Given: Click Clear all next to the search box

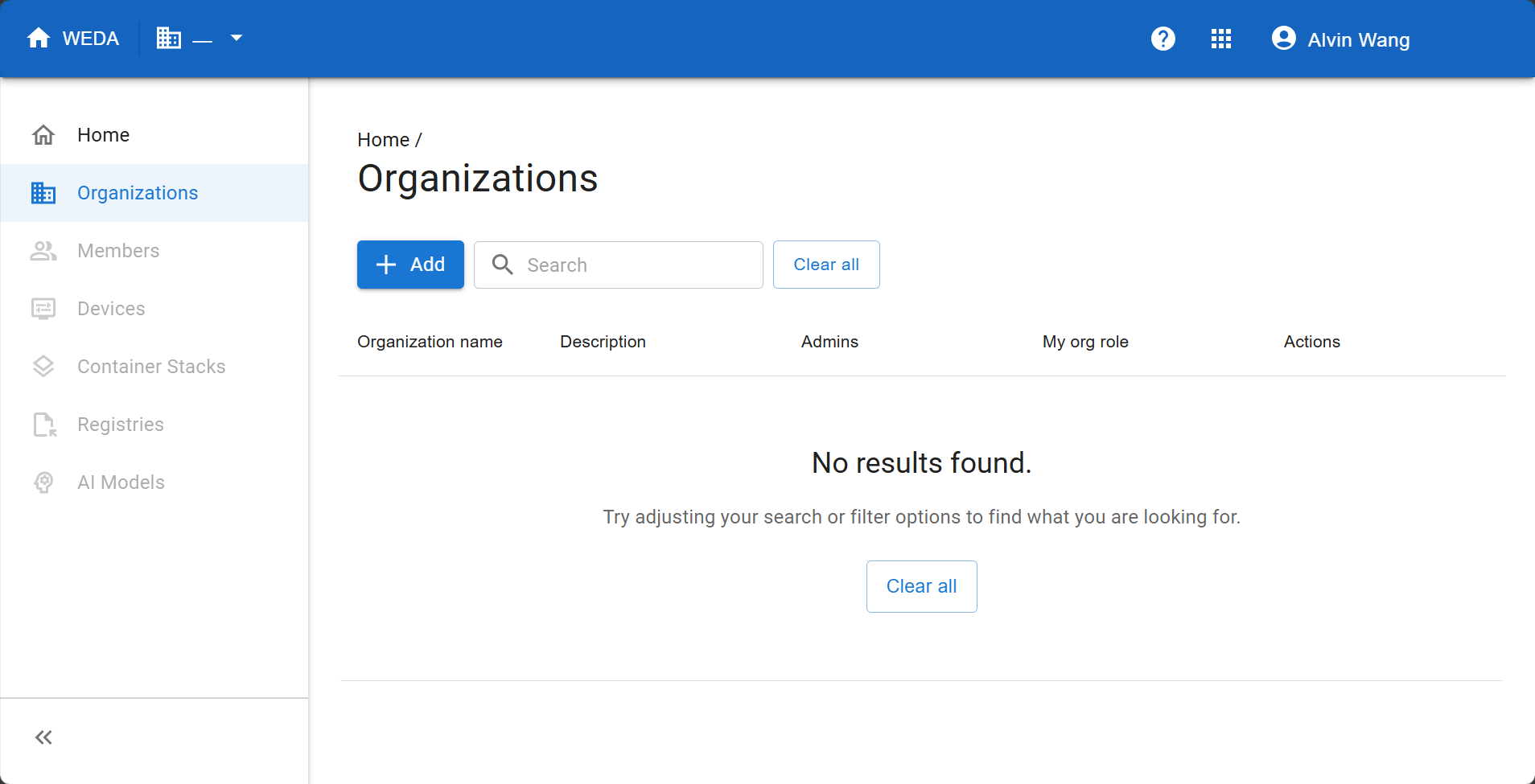Looking at the screenshot, I should click(x=826, y=265).
